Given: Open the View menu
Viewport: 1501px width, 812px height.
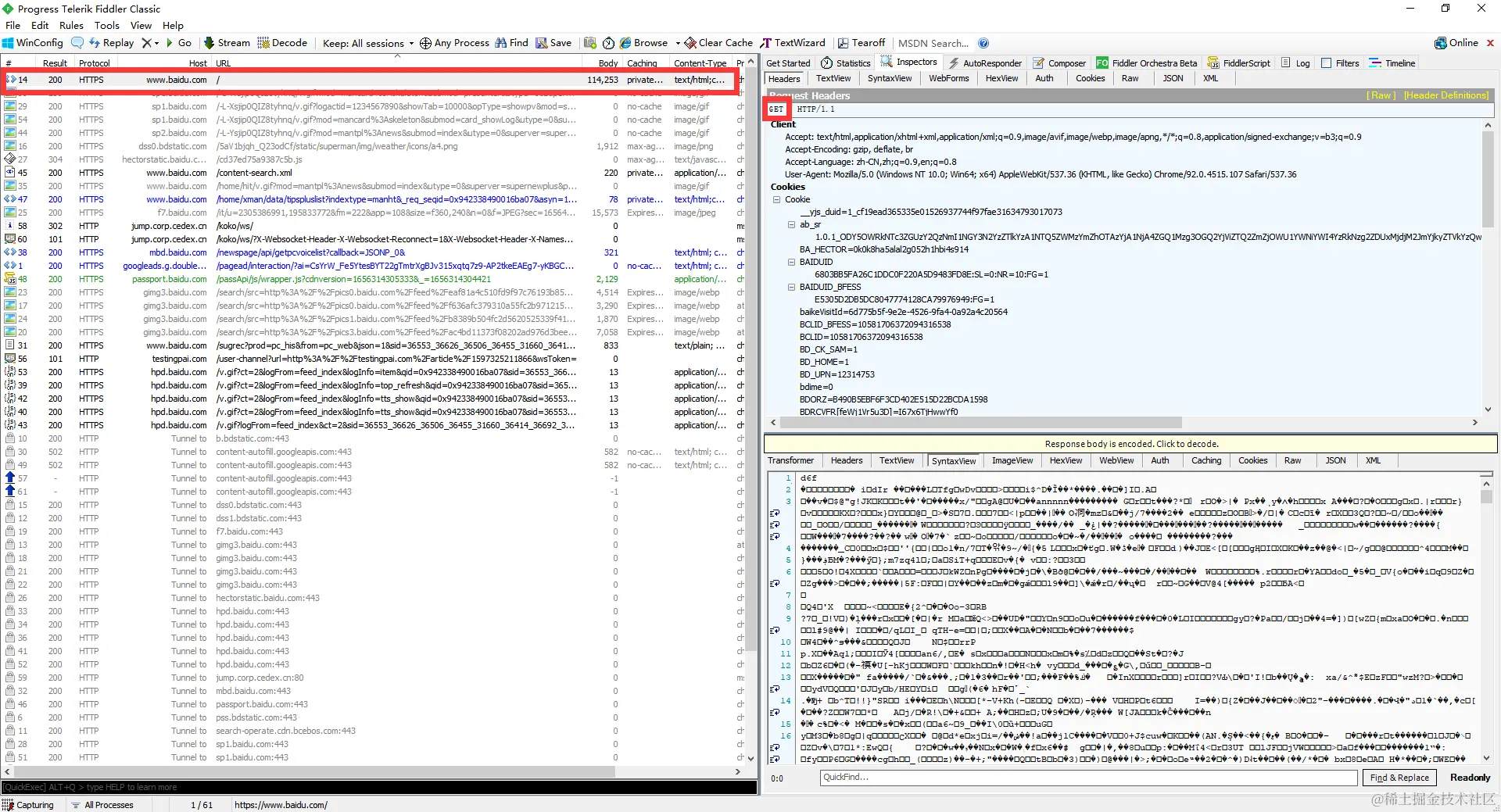Looking at the screenshot, I should [x=141, y=25].
